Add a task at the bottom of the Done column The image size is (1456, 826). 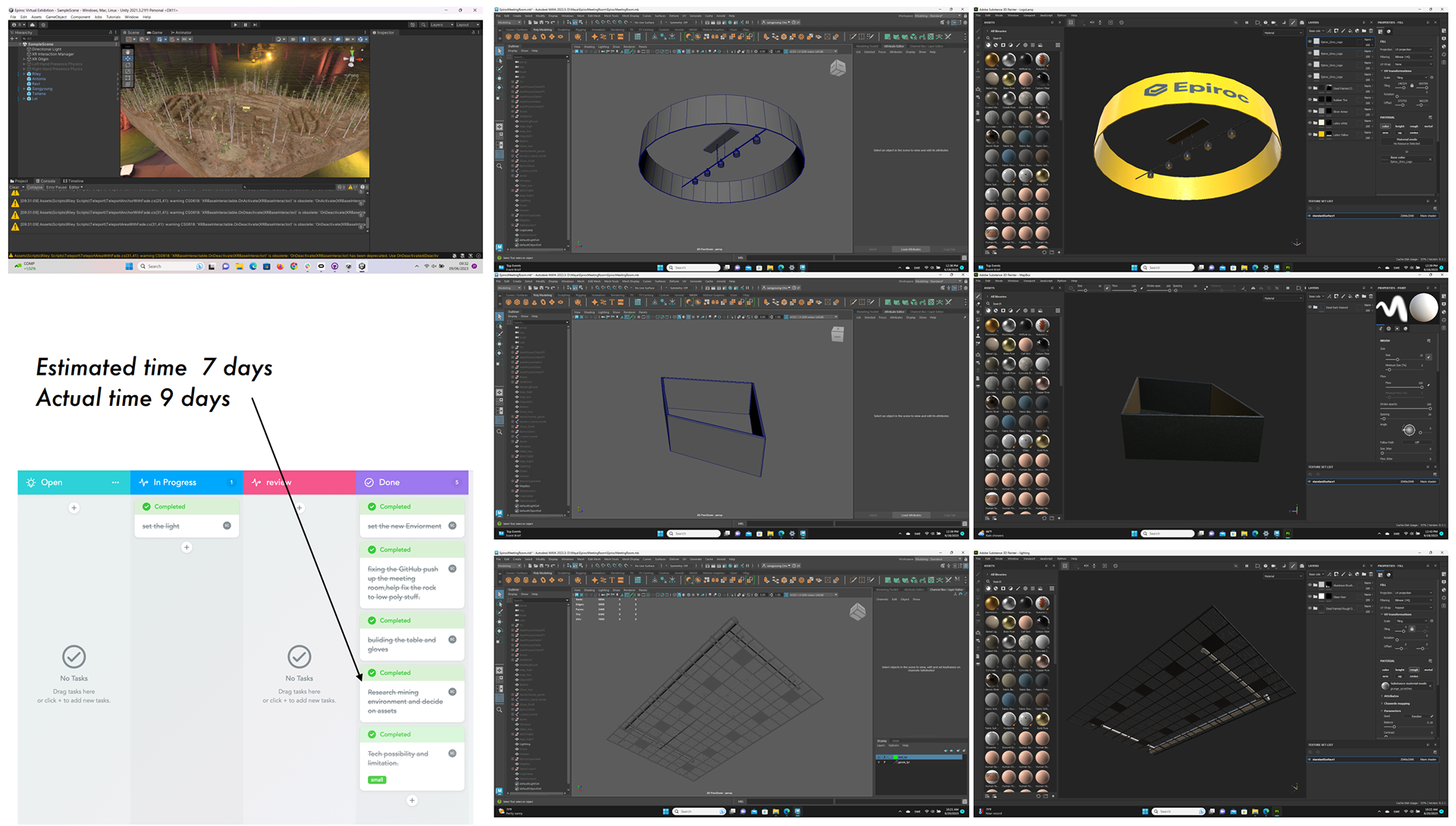tap(412, 801)
